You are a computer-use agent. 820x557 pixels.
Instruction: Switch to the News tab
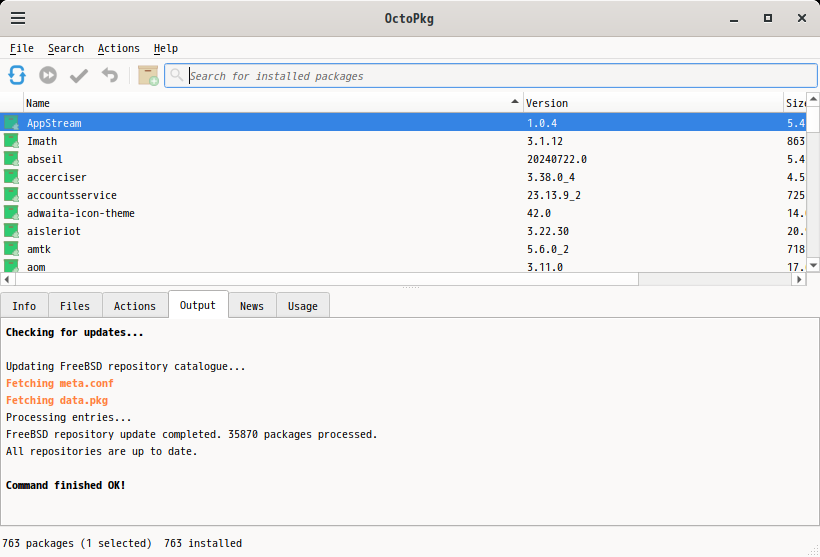252,306
